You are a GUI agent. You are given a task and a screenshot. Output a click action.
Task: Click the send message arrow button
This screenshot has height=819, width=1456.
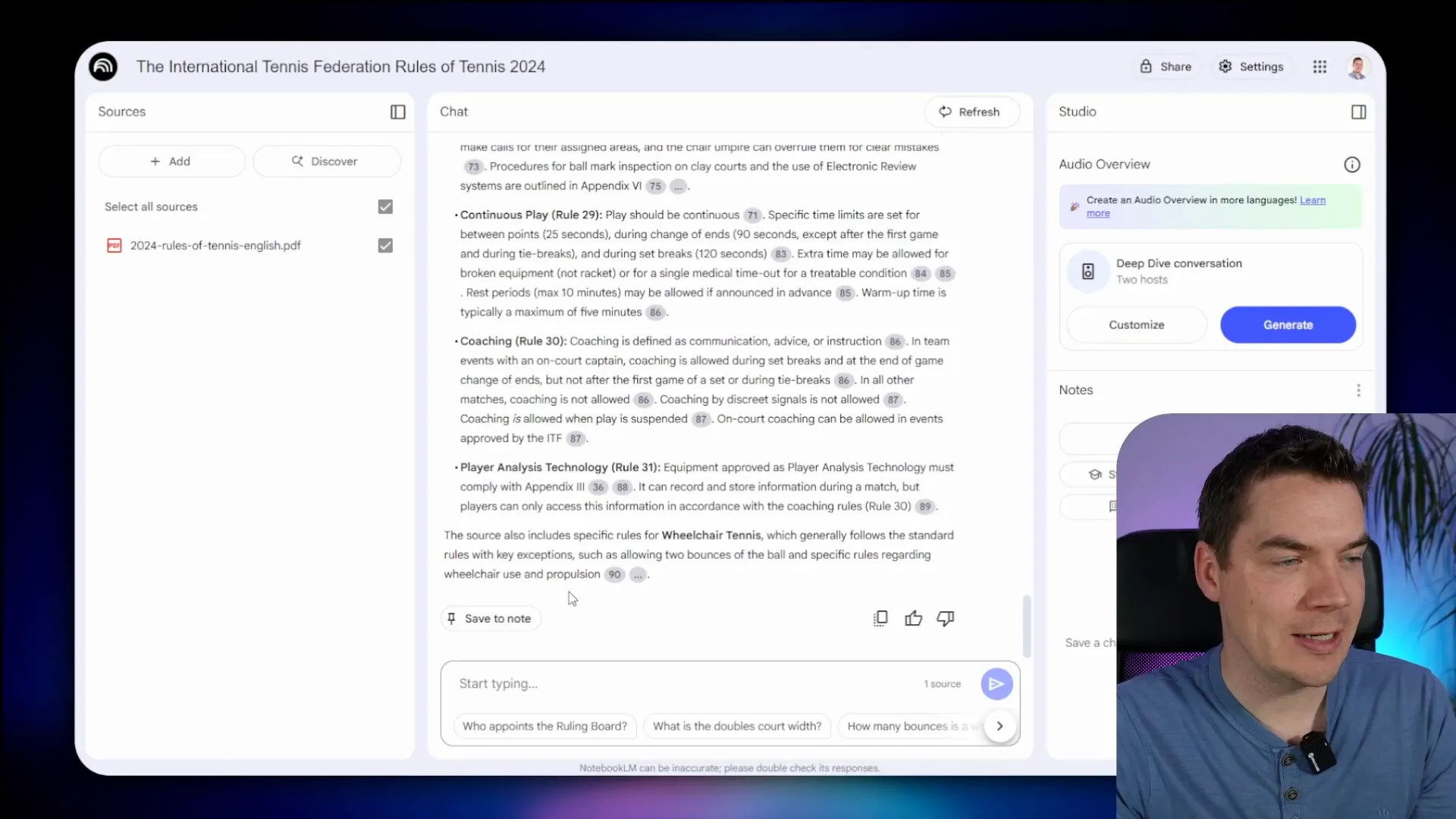pos(996,684)
